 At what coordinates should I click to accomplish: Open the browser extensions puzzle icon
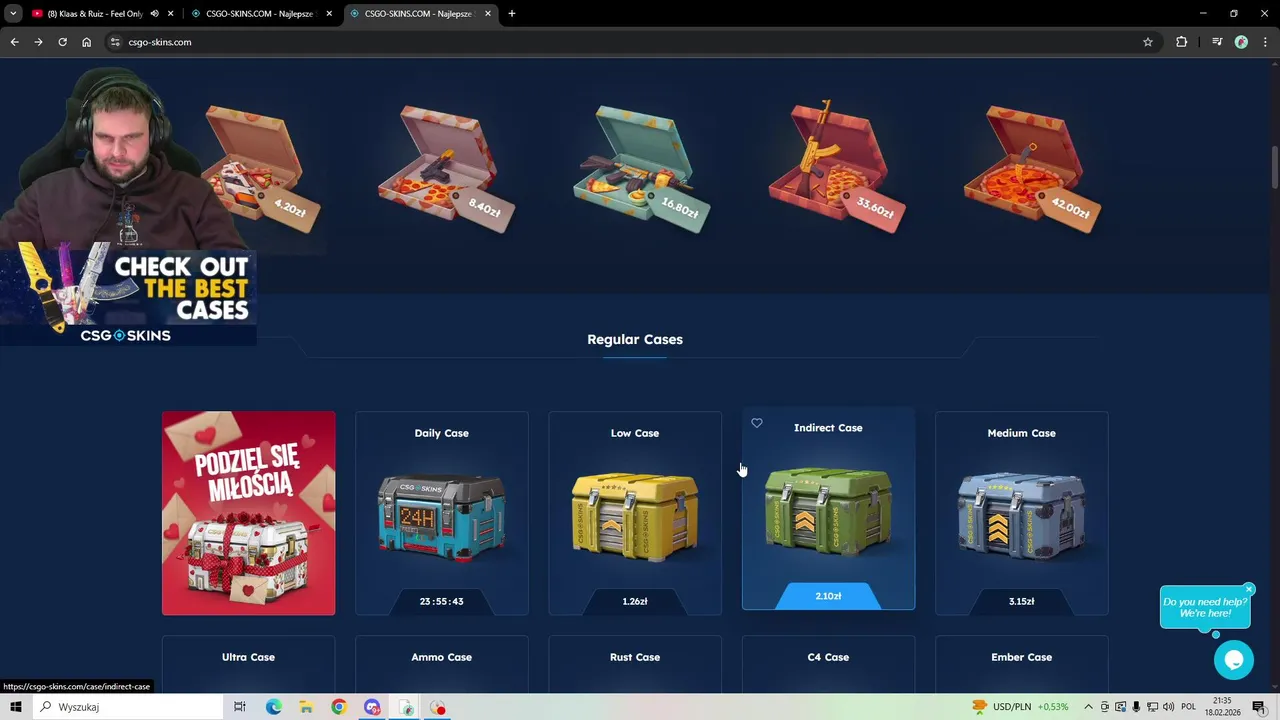tap(1182, 42)
